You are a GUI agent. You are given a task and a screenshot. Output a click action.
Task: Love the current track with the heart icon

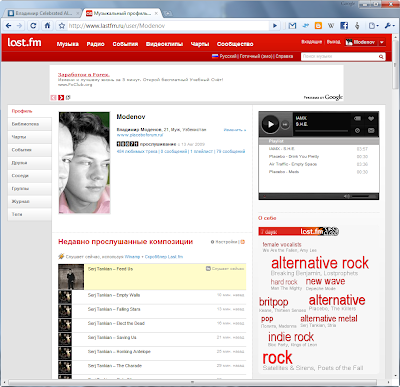tap(371, 118)
